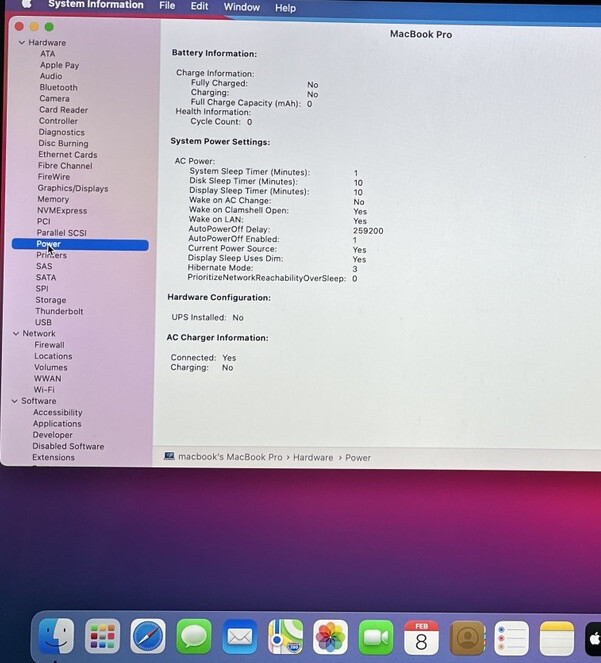Viewport: 601px width, 663px height.
Task: Open the System Information menu
Action: [x=96, y=5]
